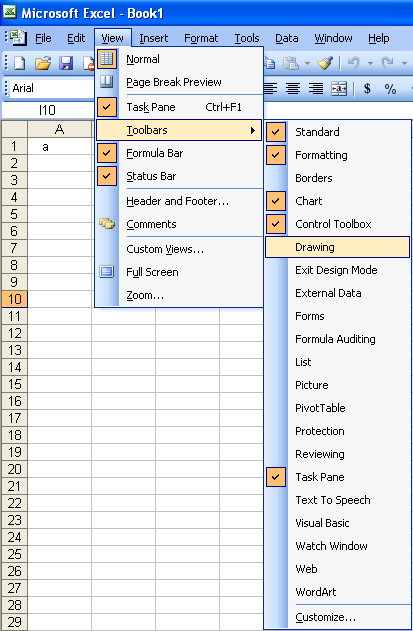Image resolution: width=413 pixels, height=631 pixels.
Task: Click the Name Box showing I10
Action: click(x=47, y=110)
